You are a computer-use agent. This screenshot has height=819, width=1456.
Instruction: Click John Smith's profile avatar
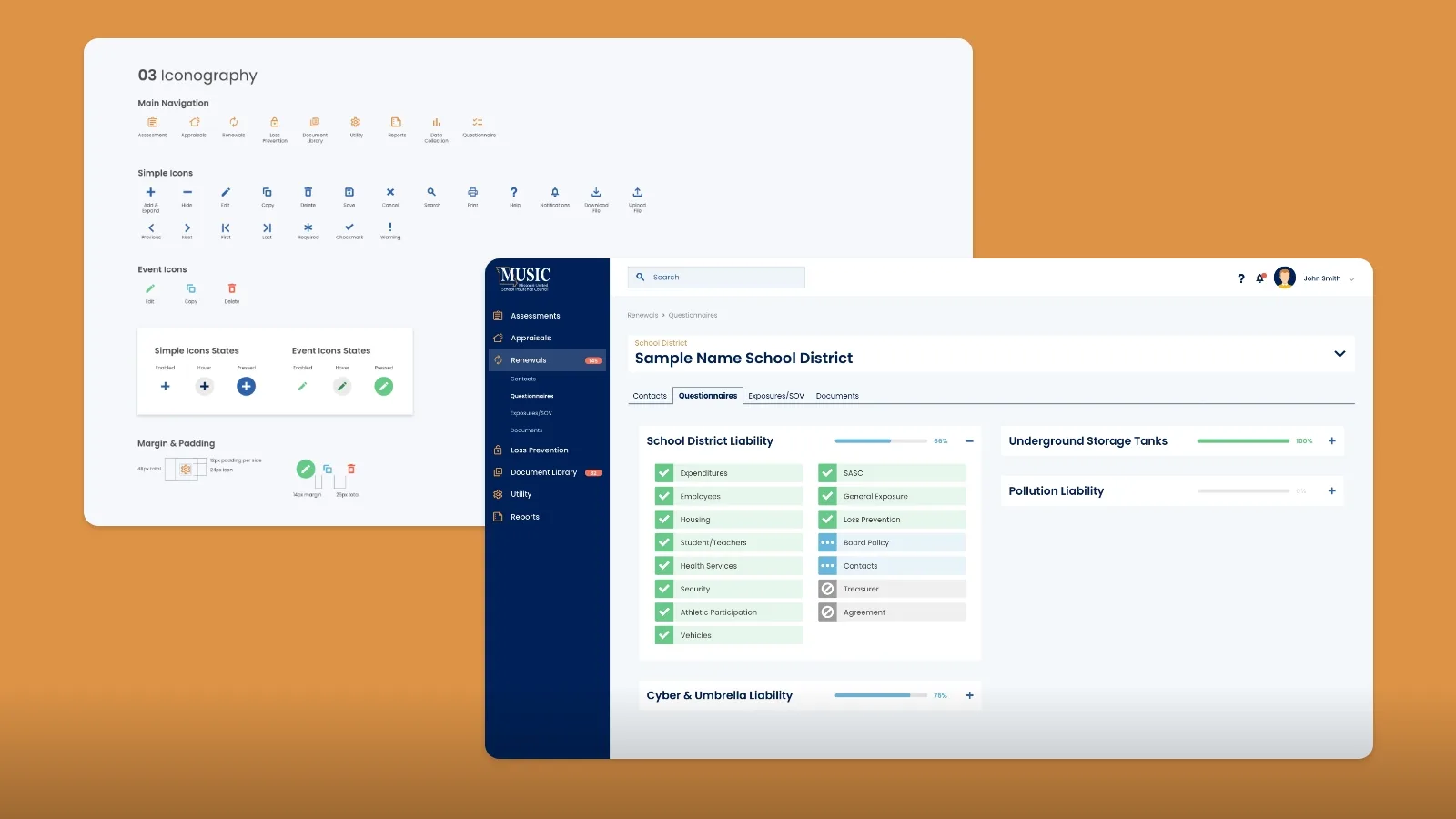(1285, 278)
